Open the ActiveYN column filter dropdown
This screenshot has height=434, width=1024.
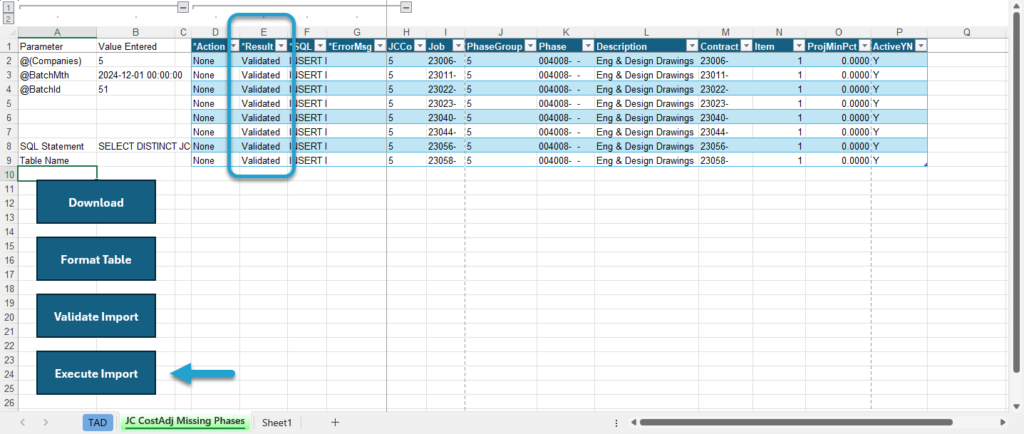pos(921,46)
